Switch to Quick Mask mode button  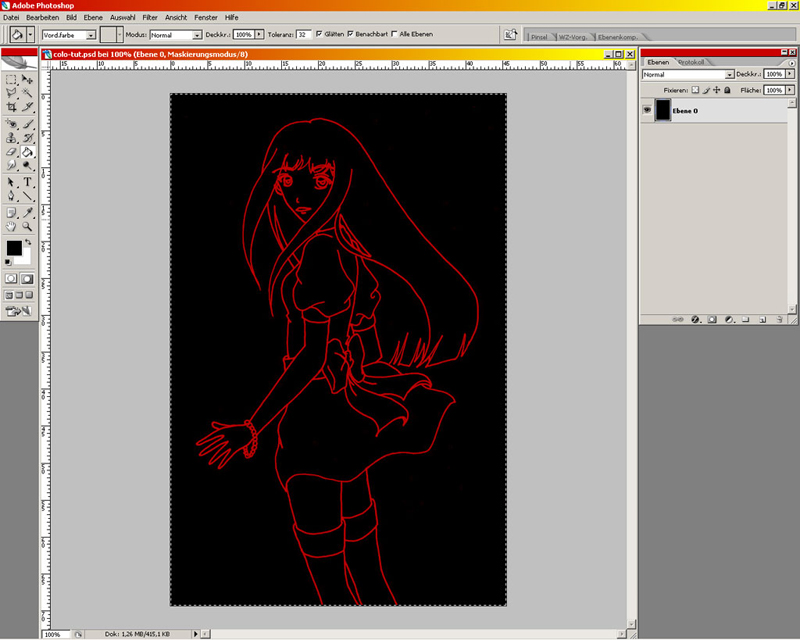pyautogui.click(x=28, y=279)
